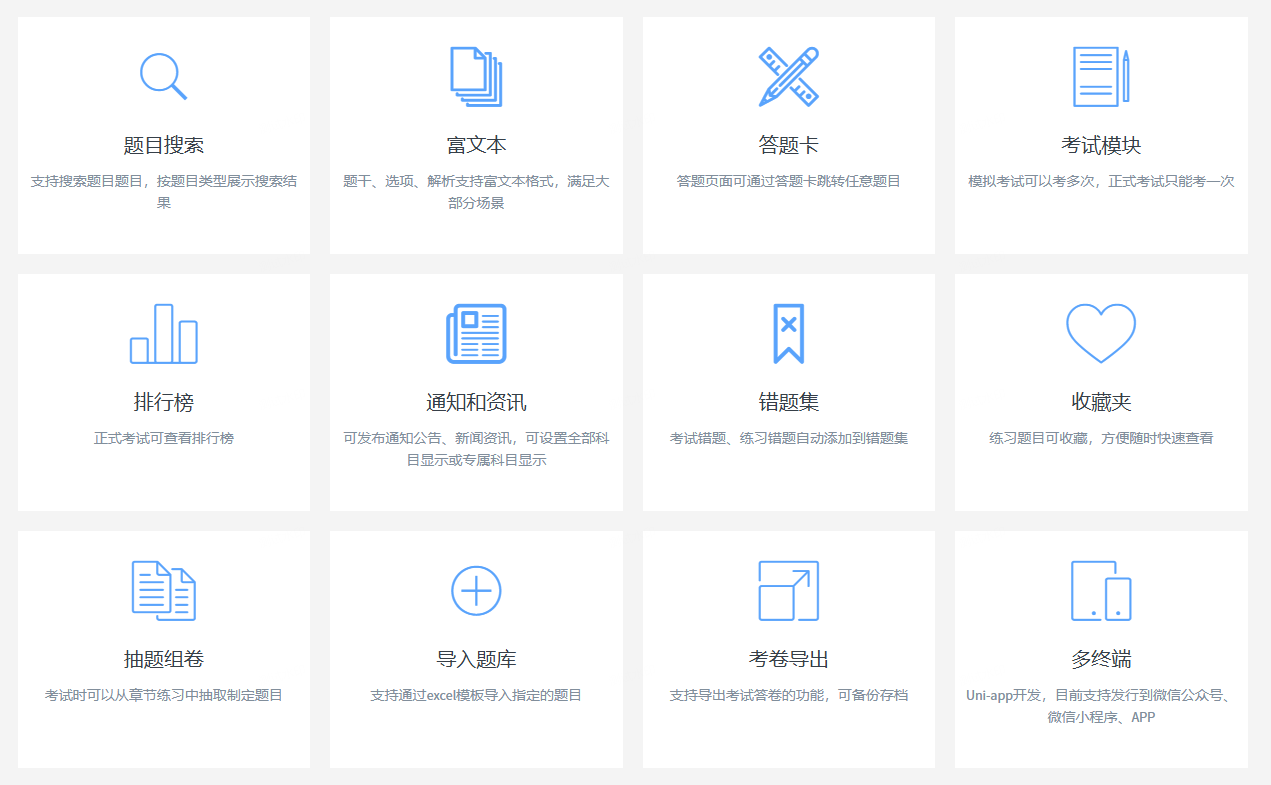The height and width of the screenshot is (785, 1271).
Task: Click the layered documents icon above 抽题组卷
Action: coord(163,589)
